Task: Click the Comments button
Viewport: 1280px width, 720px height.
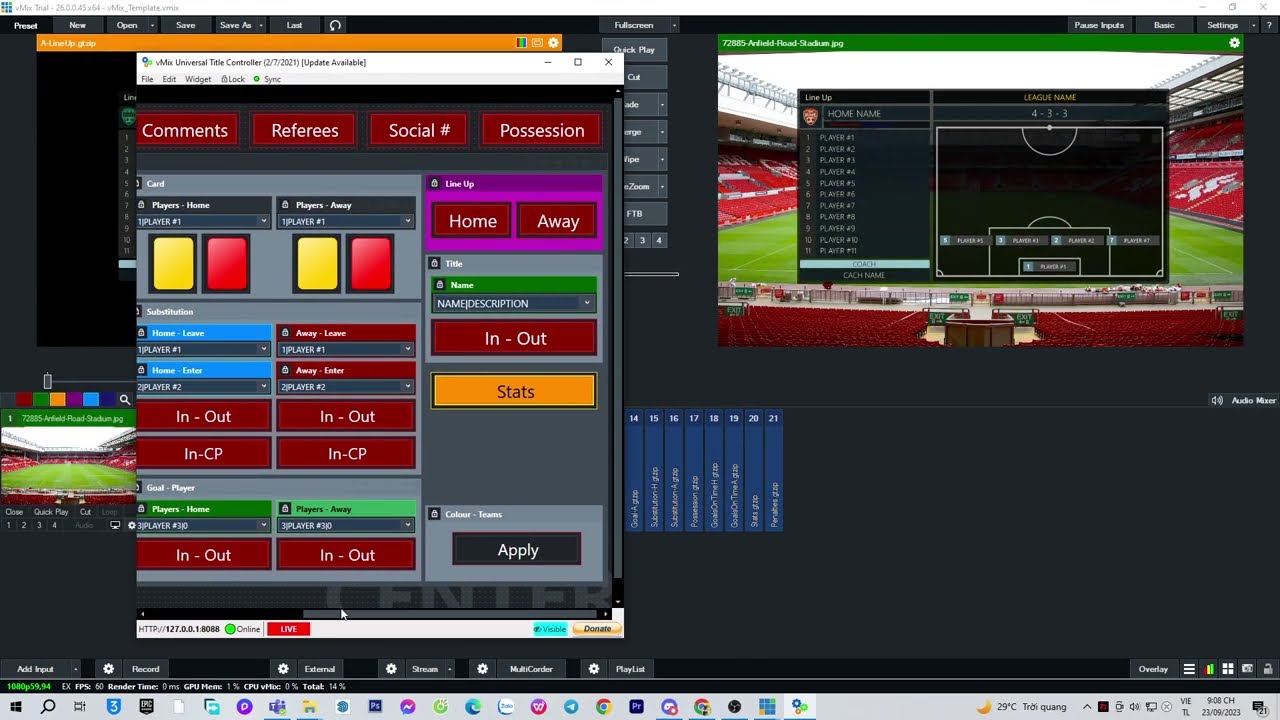Action: pyautogui.click(x=185, y=130)
